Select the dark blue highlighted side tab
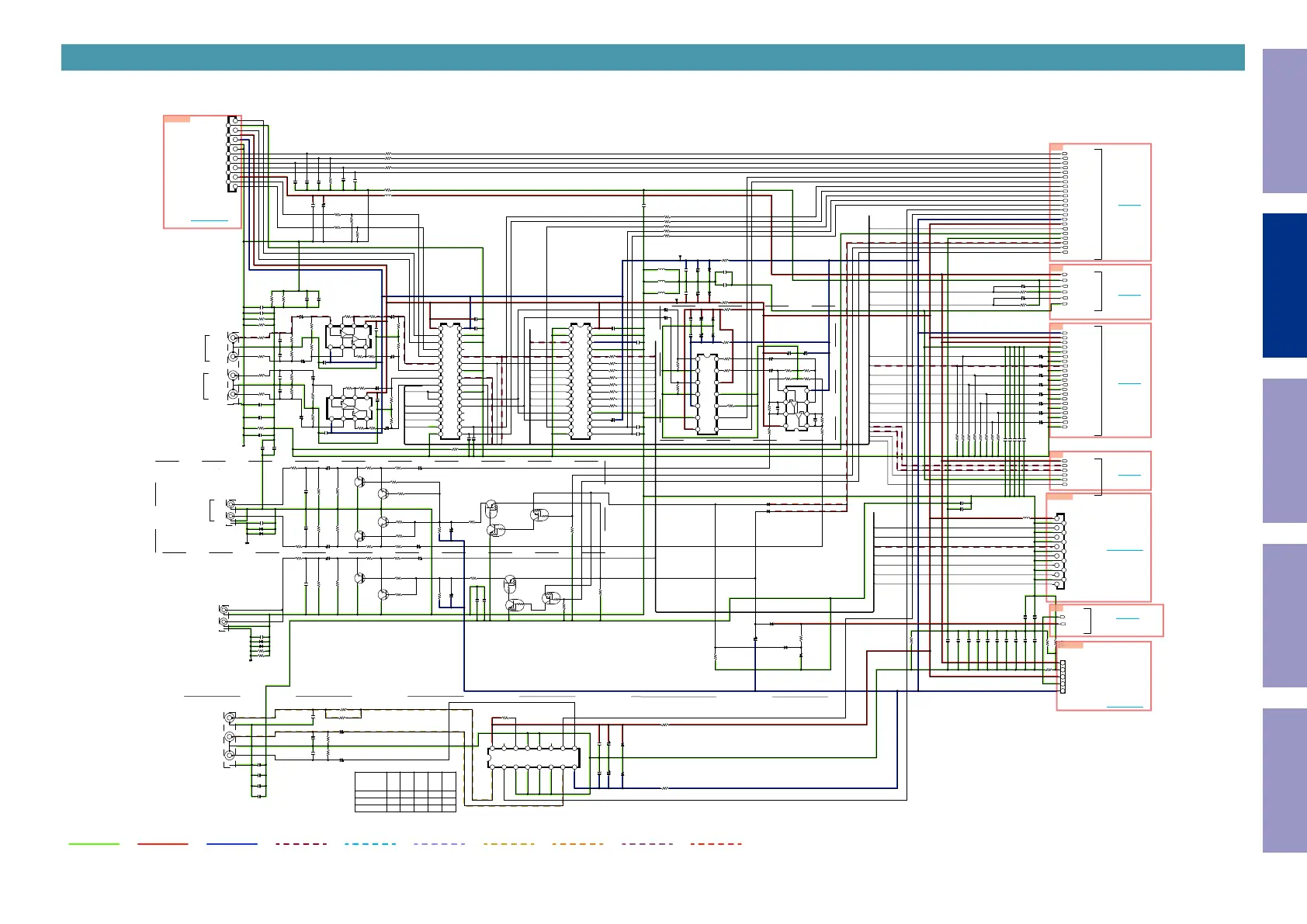1307x924 pixels. coord(1284,286)
